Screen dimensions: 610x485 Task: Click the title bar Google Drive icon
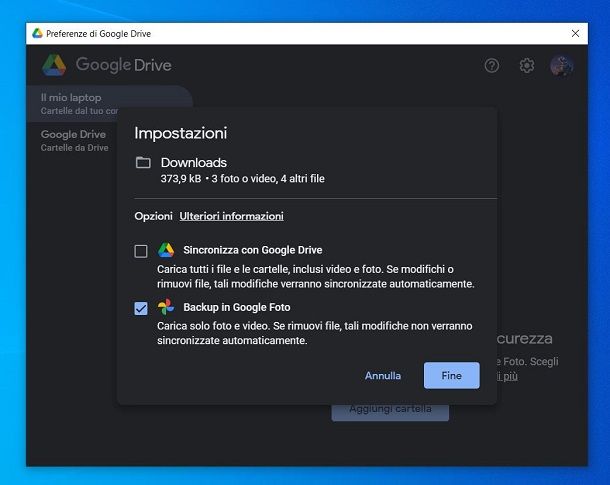37,33
